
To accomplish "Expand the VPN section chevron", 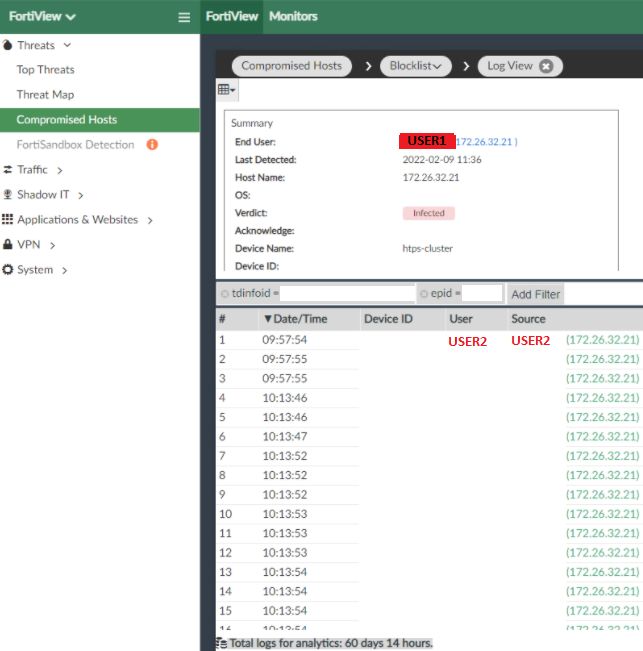I will [x=53, y=245].
